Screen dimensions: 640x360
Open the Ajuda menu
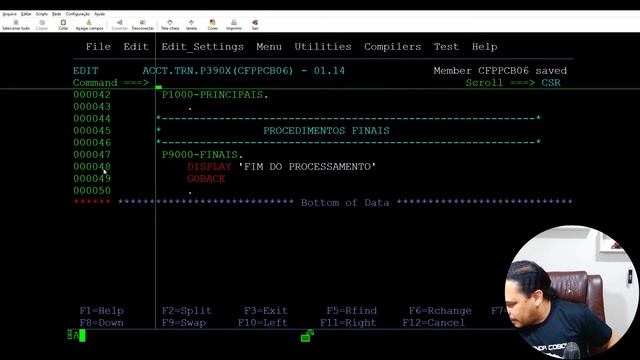coord(100,14)
